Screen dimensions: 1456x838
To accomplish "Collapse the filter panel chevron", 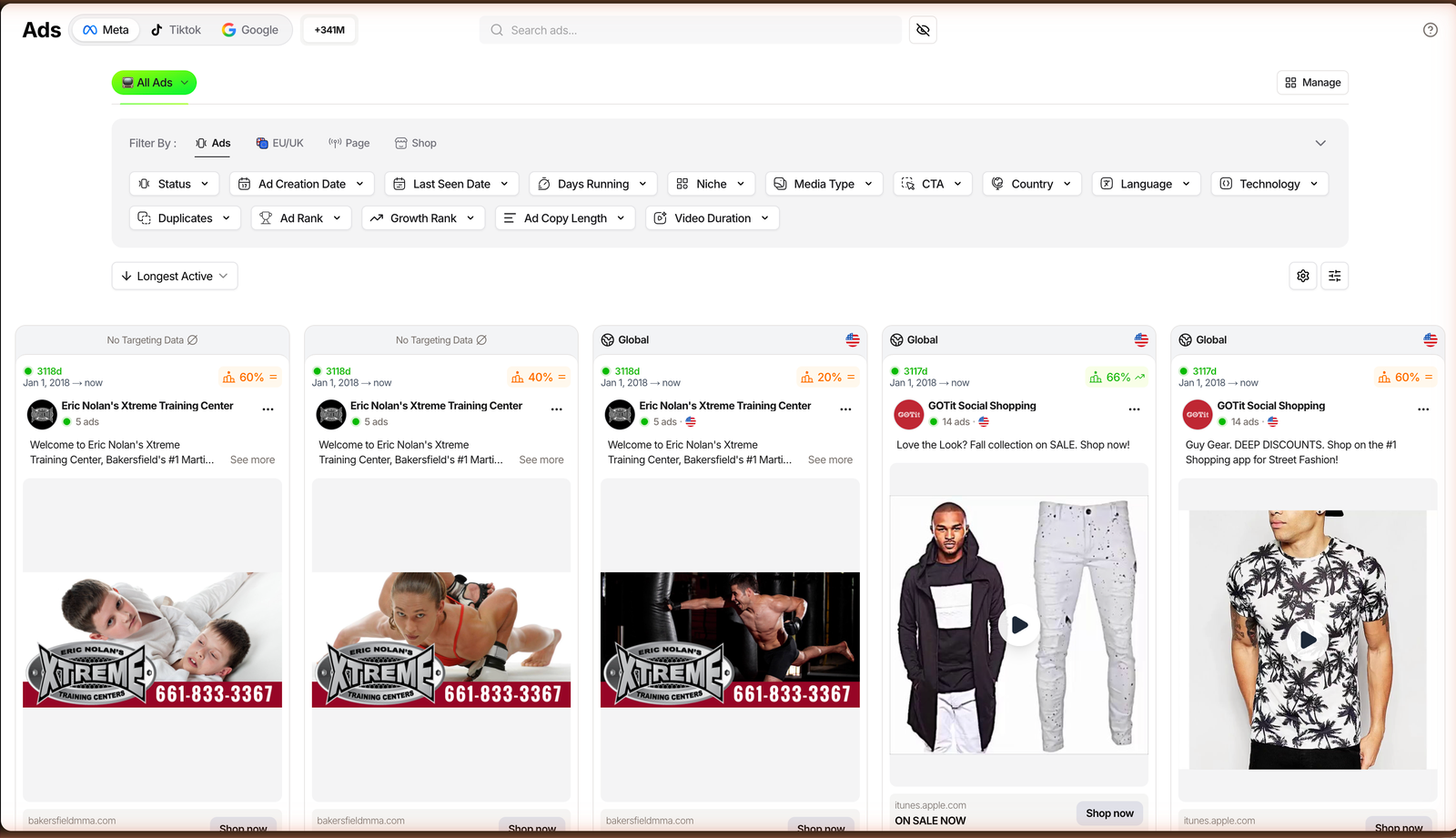I will click(1320, 143).
